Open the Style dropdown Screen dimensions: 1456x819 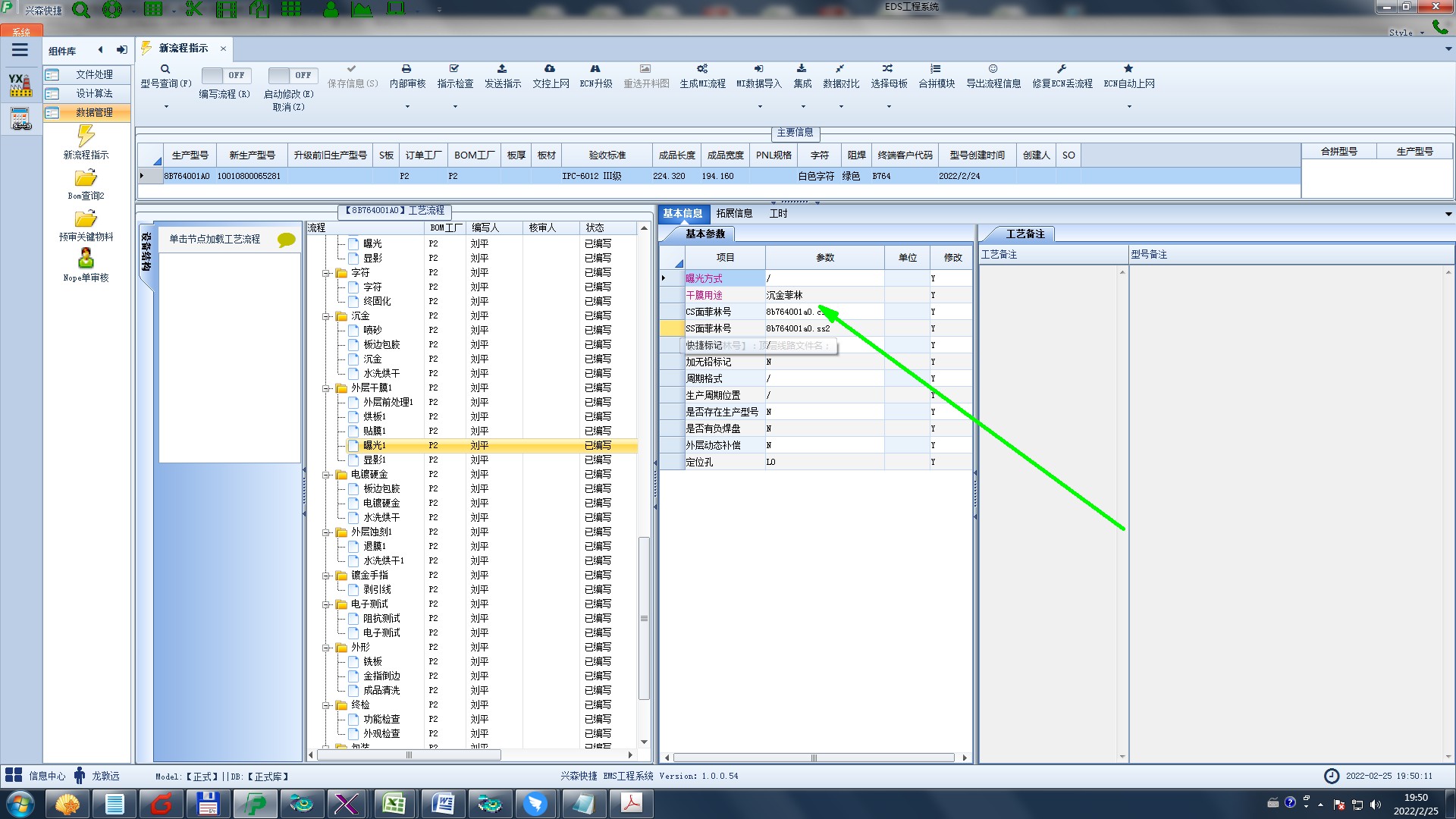pos(1406,33)
